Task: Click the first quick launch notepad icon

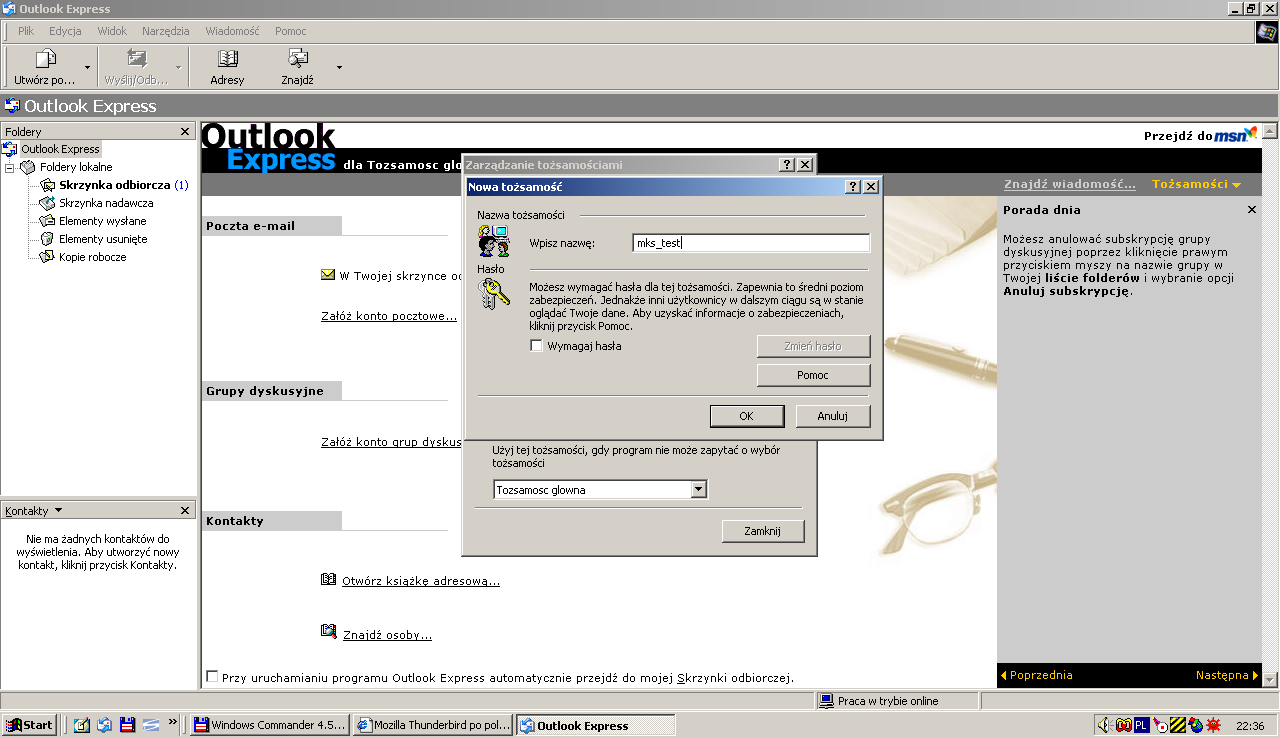Action: click(x=81, y=725)
